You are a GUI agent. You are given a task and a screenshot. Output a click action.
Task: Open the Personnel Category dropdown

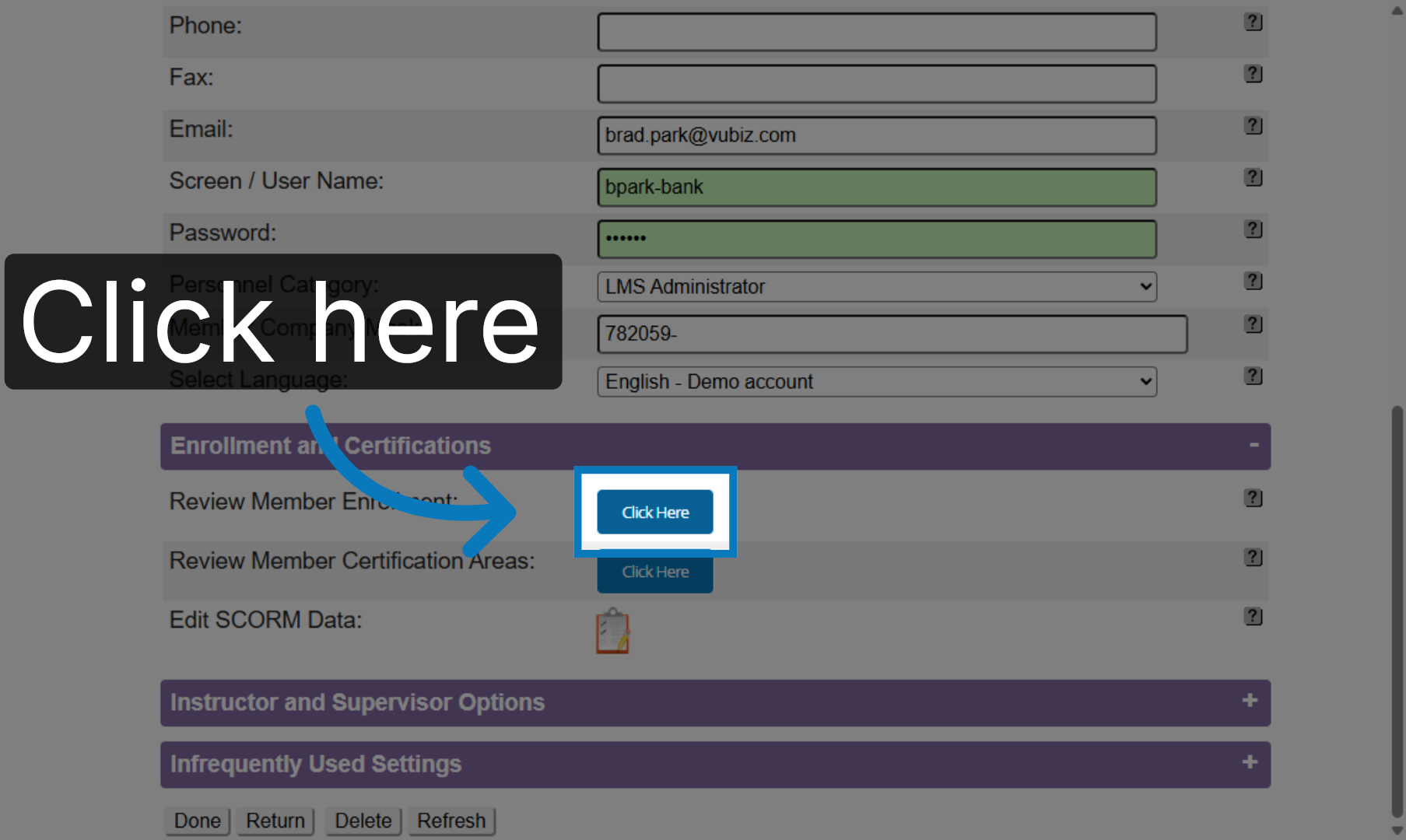877,287
